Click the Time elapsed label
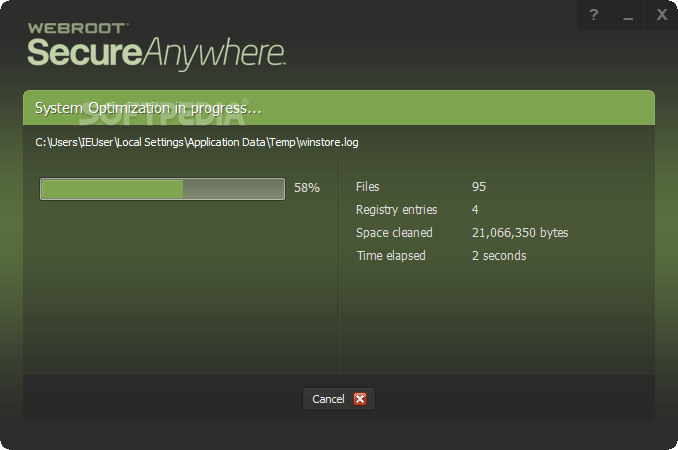Viewport: 678px width, 450px height. tap(391, 255)
